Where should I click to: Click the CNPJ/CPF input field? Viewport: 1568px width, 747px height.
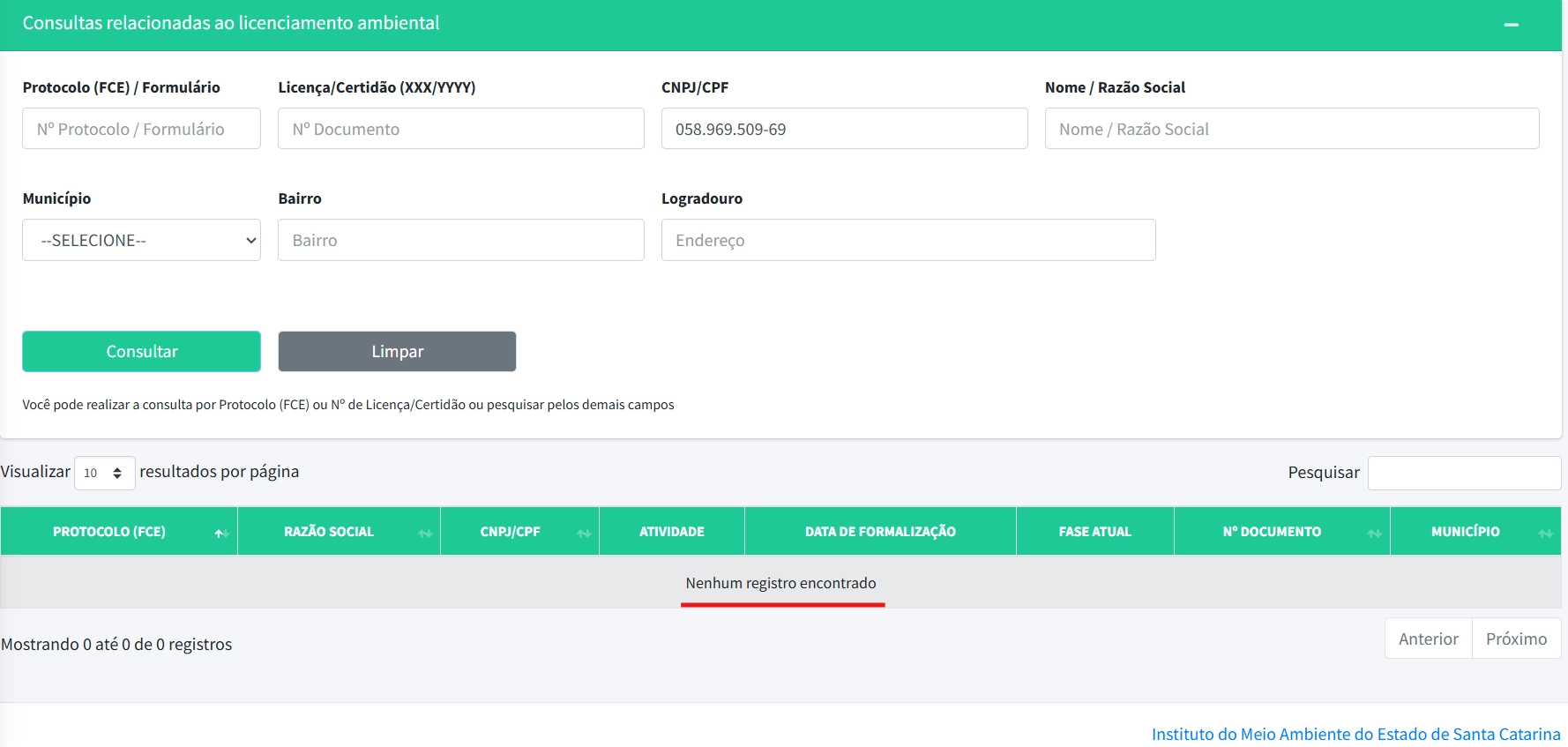point(844,129)
